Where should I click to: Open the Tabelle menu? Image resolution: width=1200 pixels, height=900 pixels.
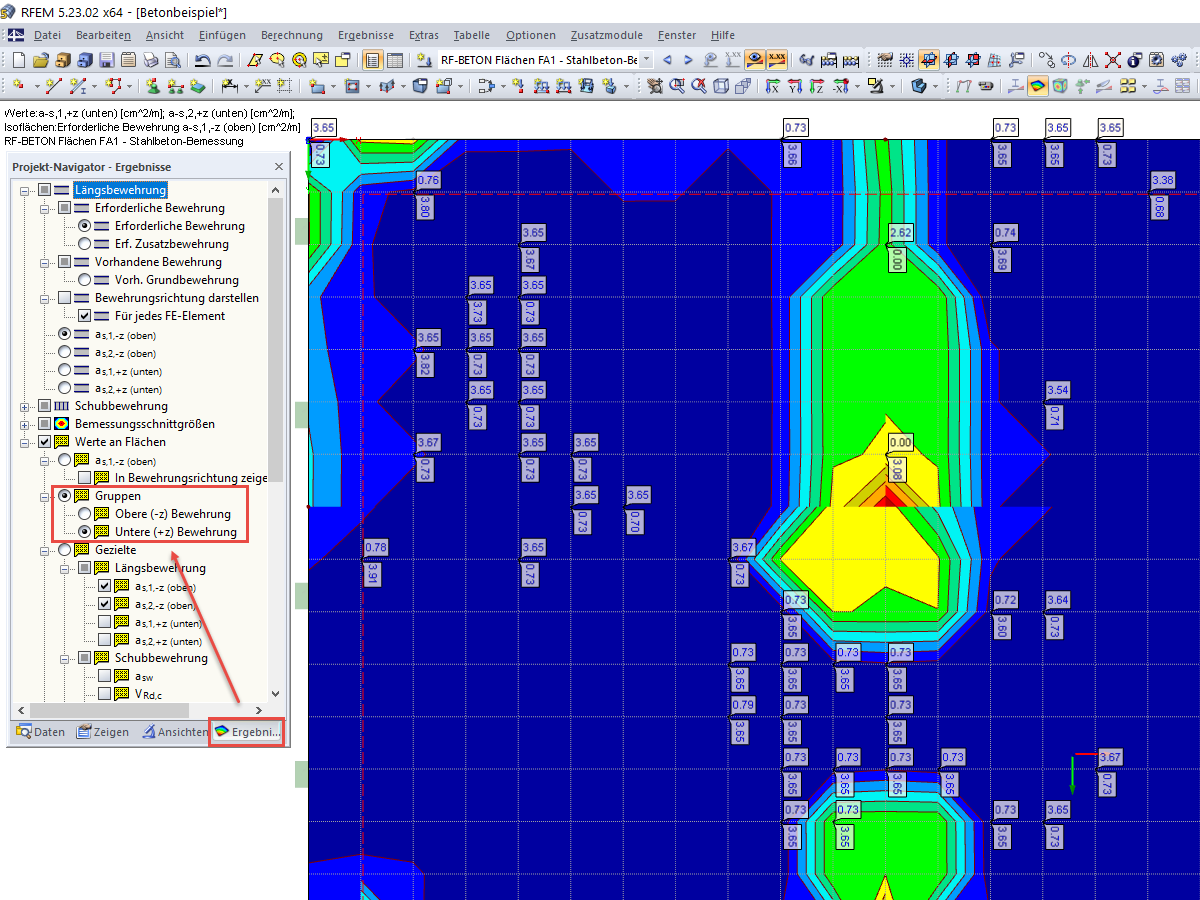click(x=471, y=35)
